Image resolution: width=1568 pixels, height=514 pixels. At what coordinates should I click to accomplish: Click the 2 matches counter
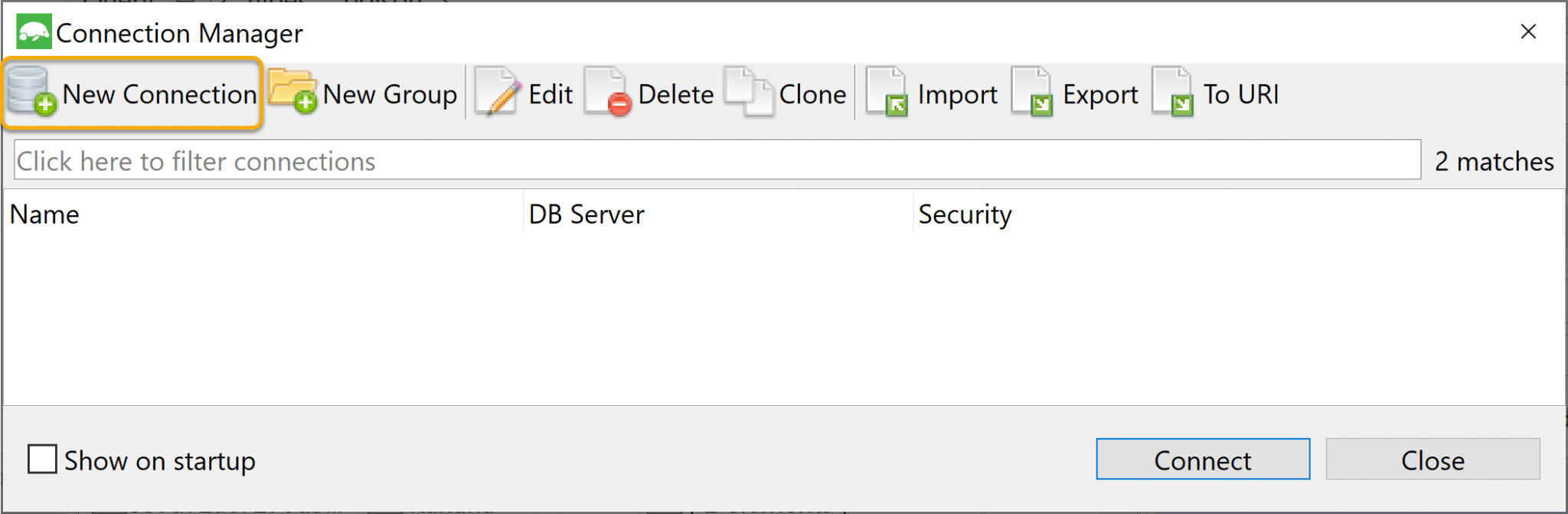click(1490, 161)
